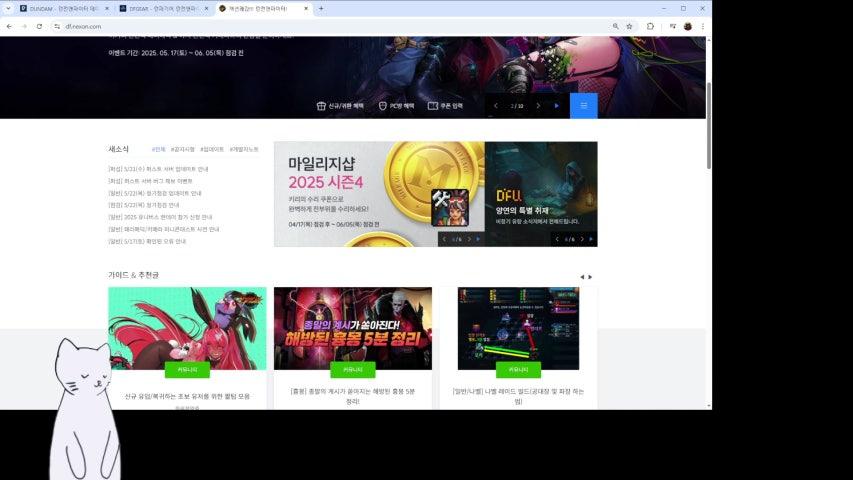Open the media control icon in Chrome toolbar

click(673, 26)
